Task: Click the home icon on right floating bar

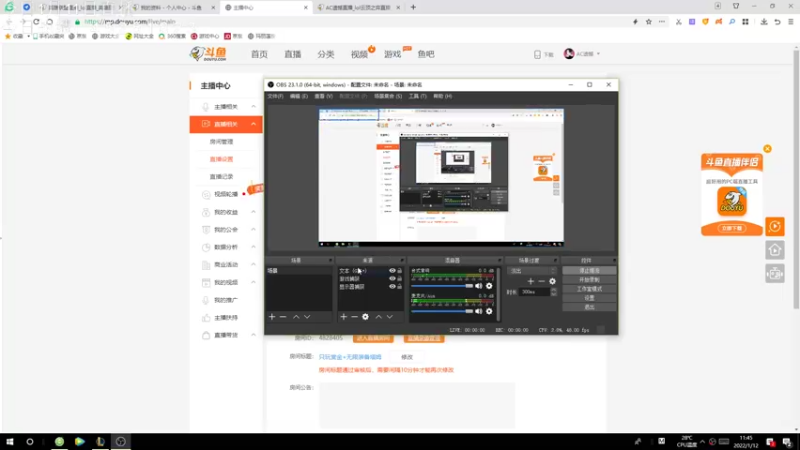Action: coord(775,250)
